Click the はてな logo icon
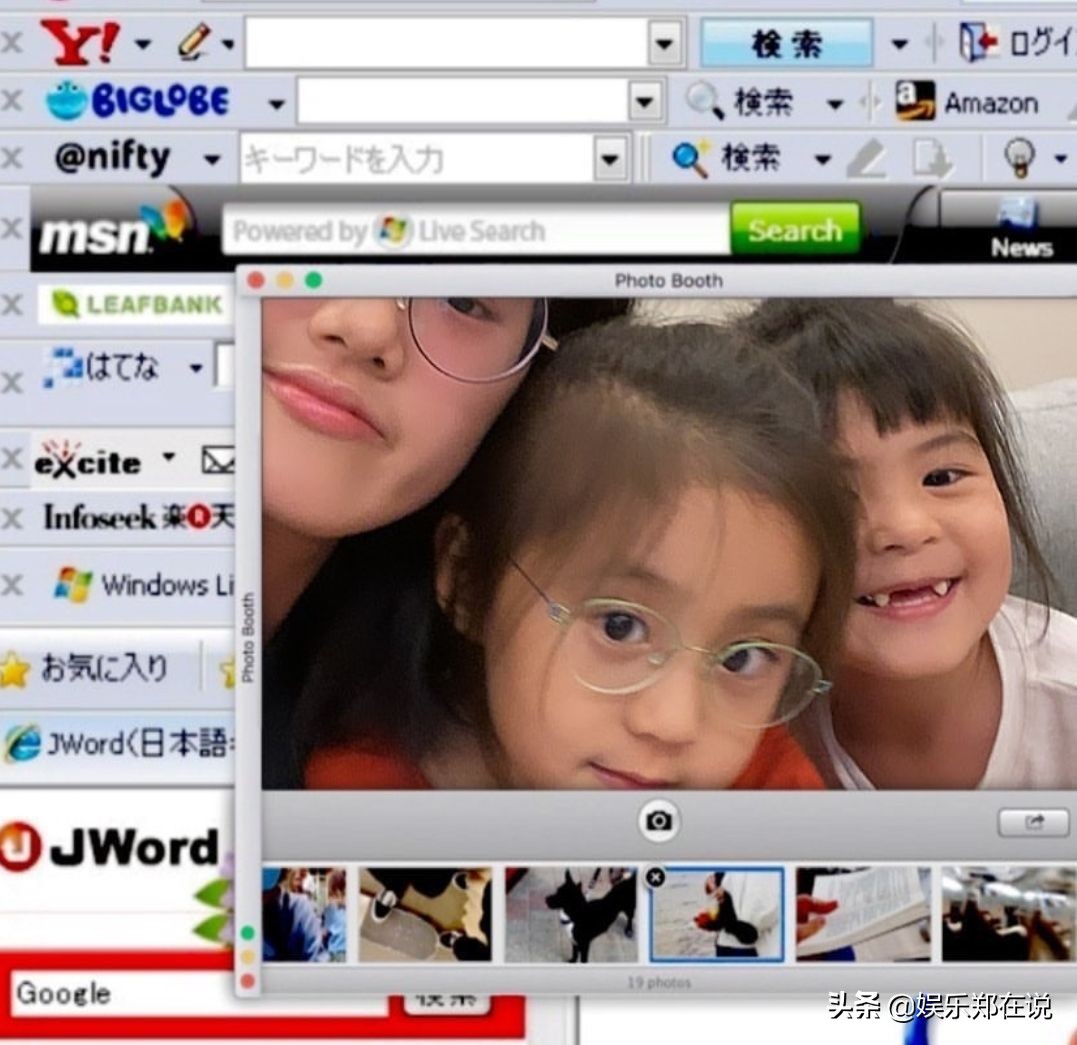 (100, 366)
